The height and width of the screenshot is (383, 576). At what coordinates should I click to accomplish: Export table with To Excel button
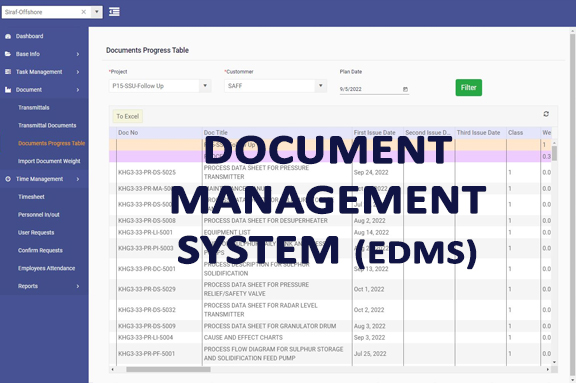[x=127, y=116]
